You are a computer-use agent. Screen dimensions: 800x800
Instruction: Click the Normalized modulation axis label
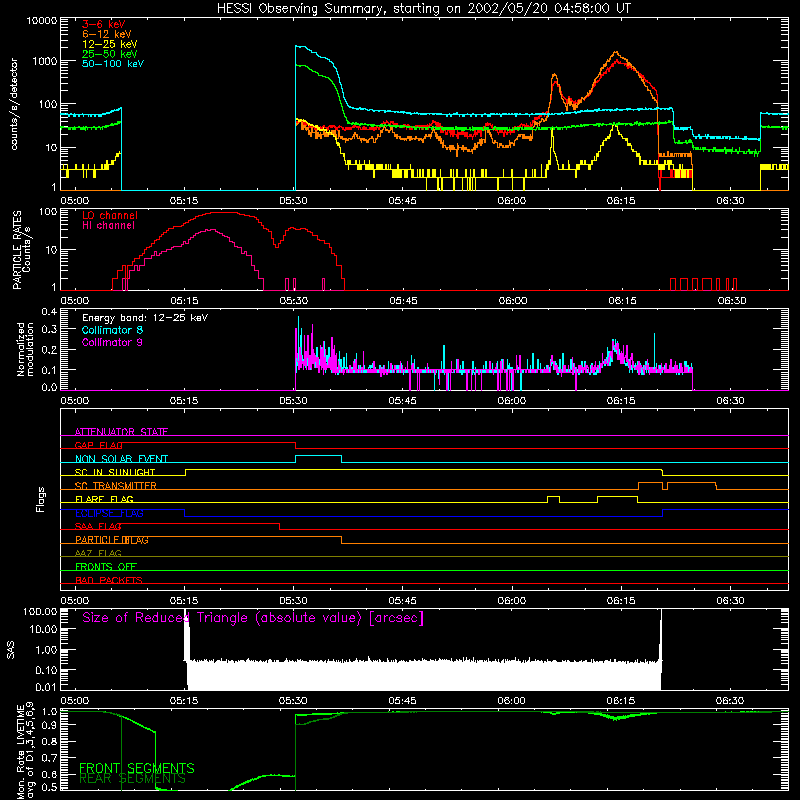(x=24, y=349)
